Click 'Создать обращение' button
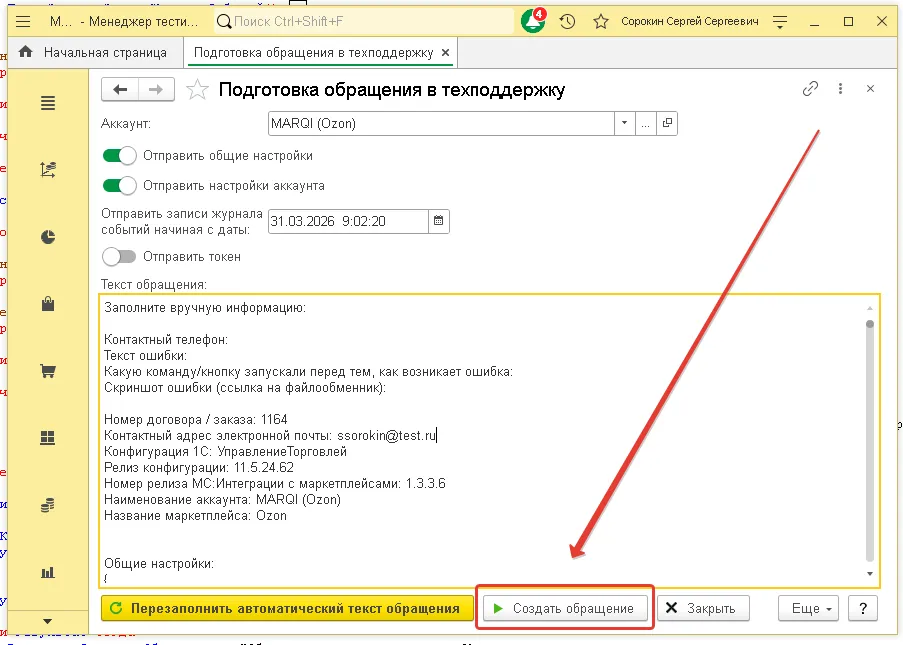 [x=563, y=608]
